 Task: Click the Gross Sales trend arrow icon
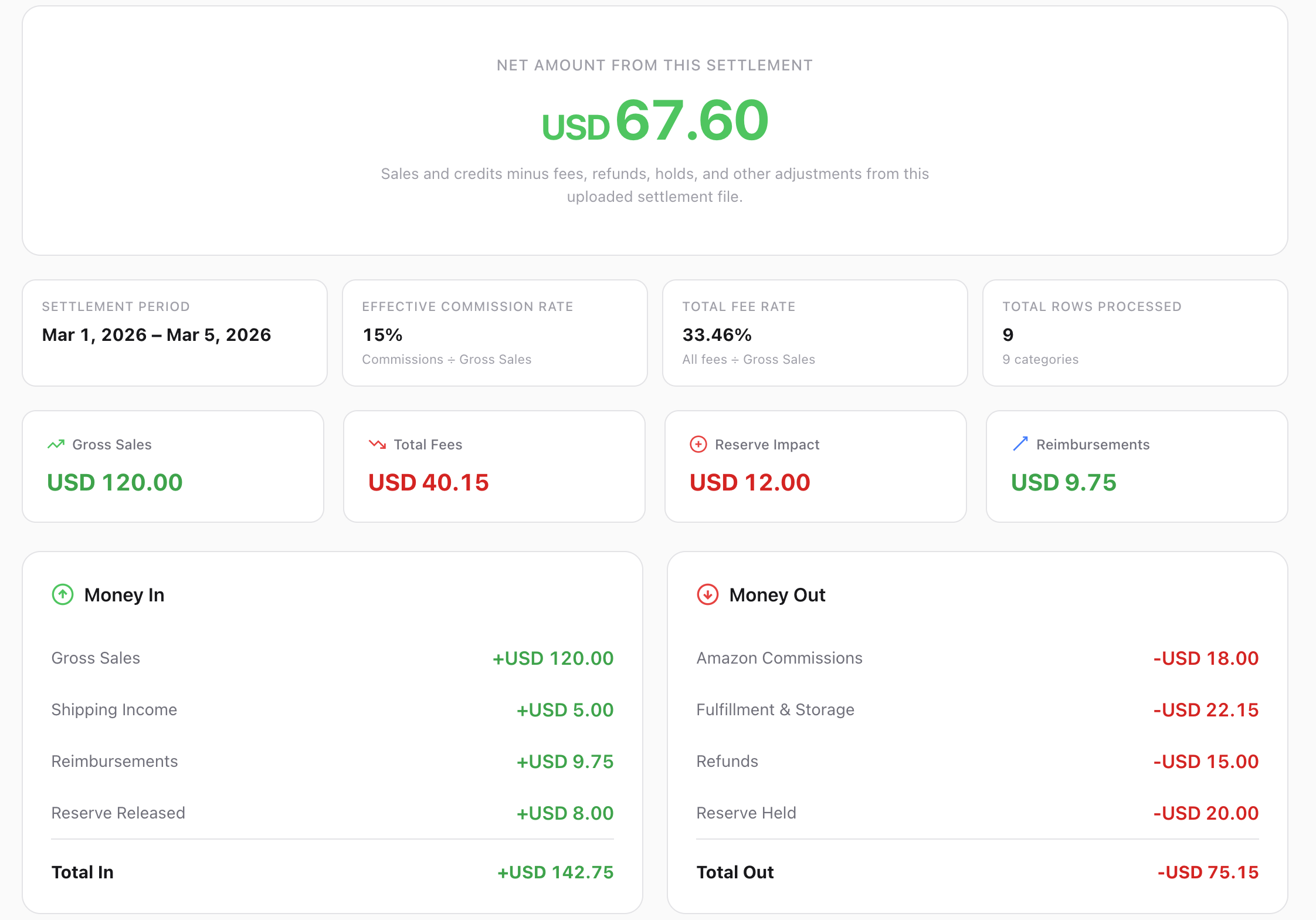(x=56, y=444)
